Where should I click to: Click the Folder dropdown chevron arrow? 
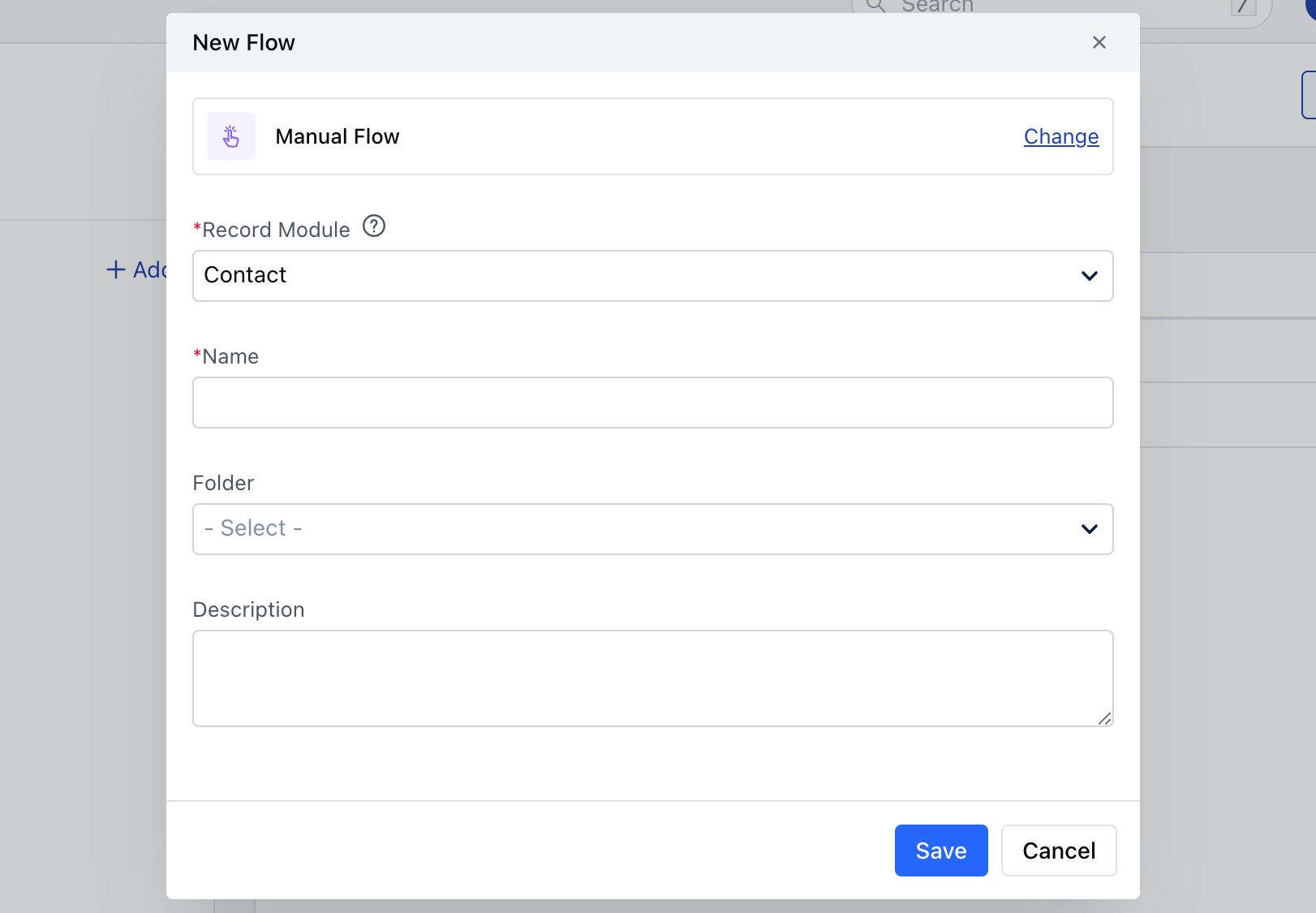click(x=1090, y=529)
